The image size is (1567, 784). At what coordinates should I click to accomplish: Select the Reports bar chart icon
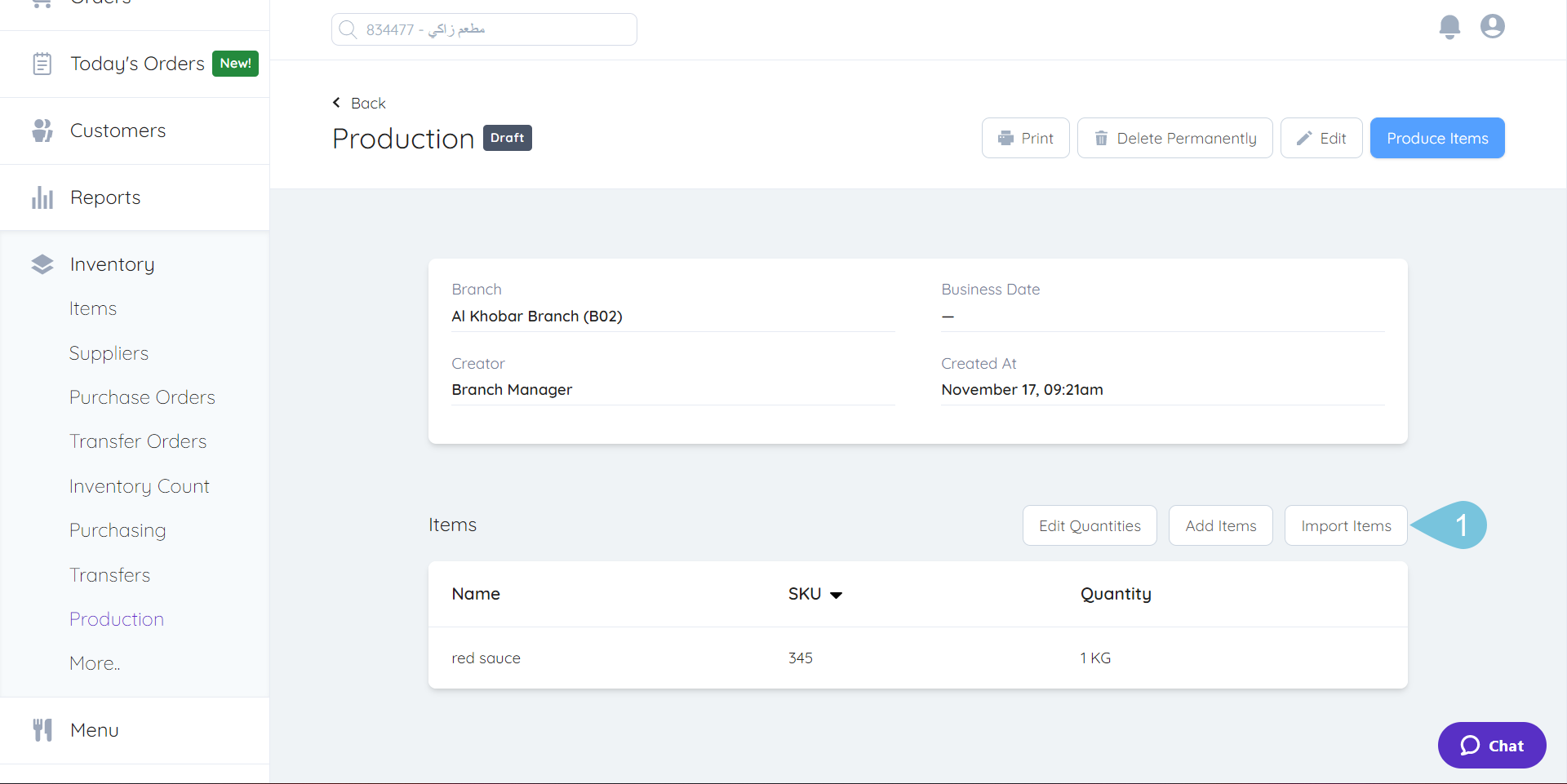[42, 197]
